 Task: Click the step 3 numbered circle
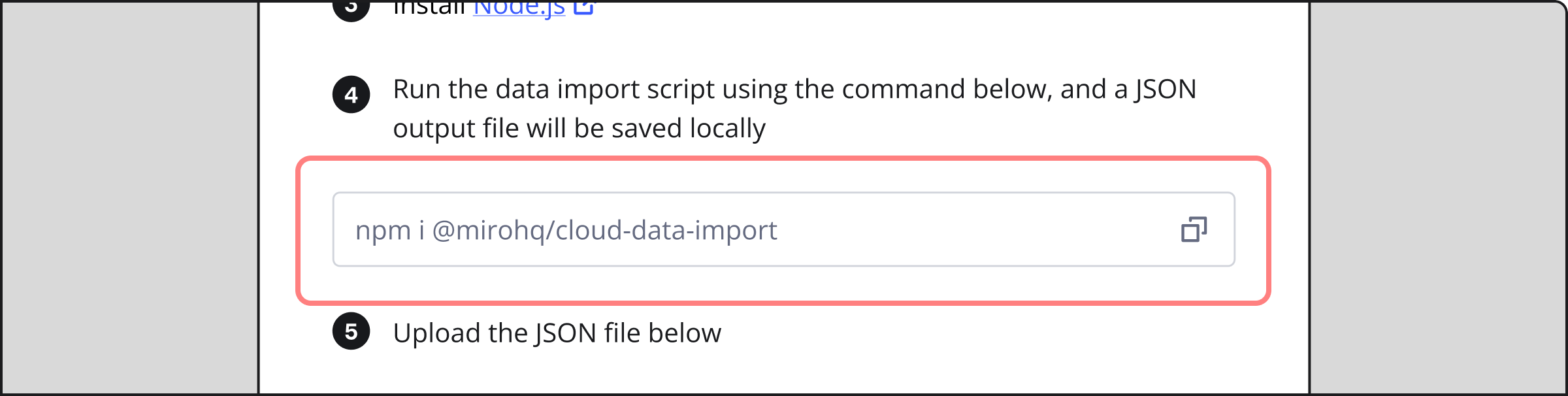[x=352, y=7]
